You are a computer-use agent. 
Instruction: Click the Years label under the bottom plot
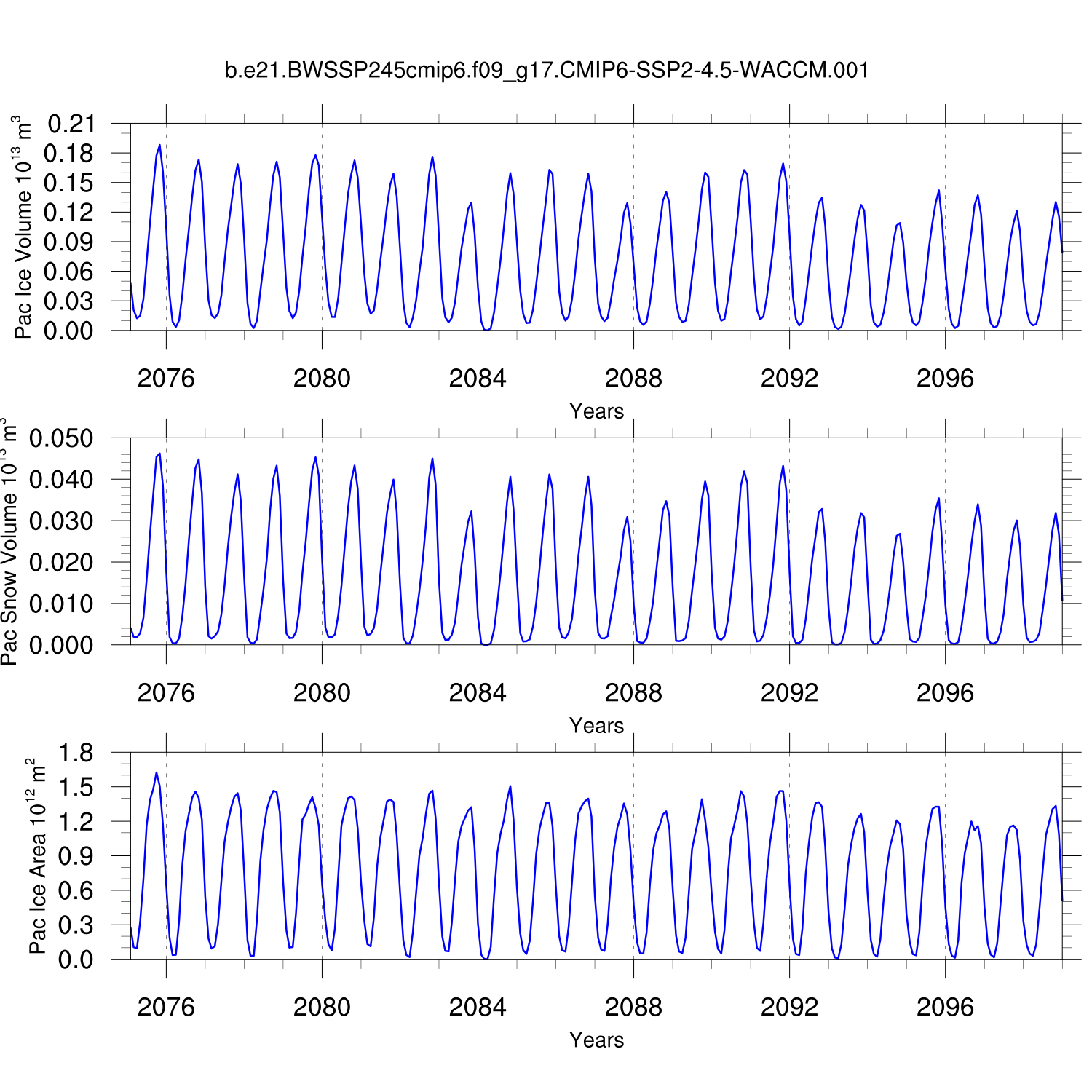pyautogui.click(x=596, y=1040)
